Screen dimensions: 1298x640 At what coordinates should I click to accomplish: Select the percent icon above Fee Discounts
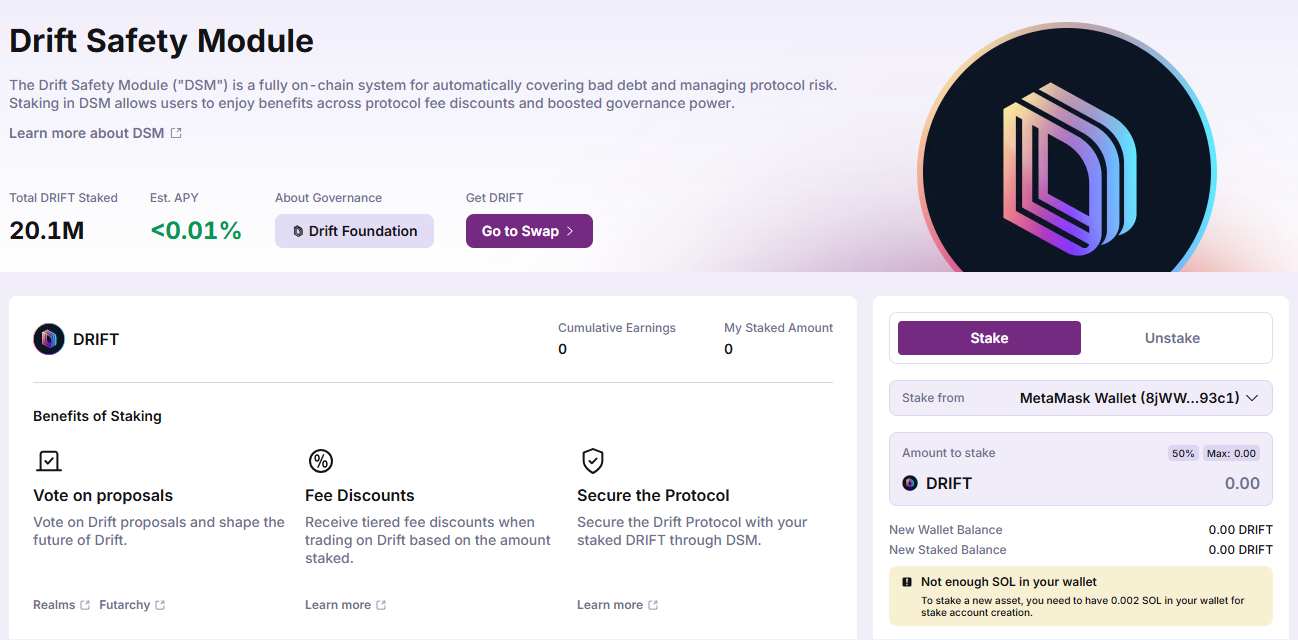(x=320, y=460)
